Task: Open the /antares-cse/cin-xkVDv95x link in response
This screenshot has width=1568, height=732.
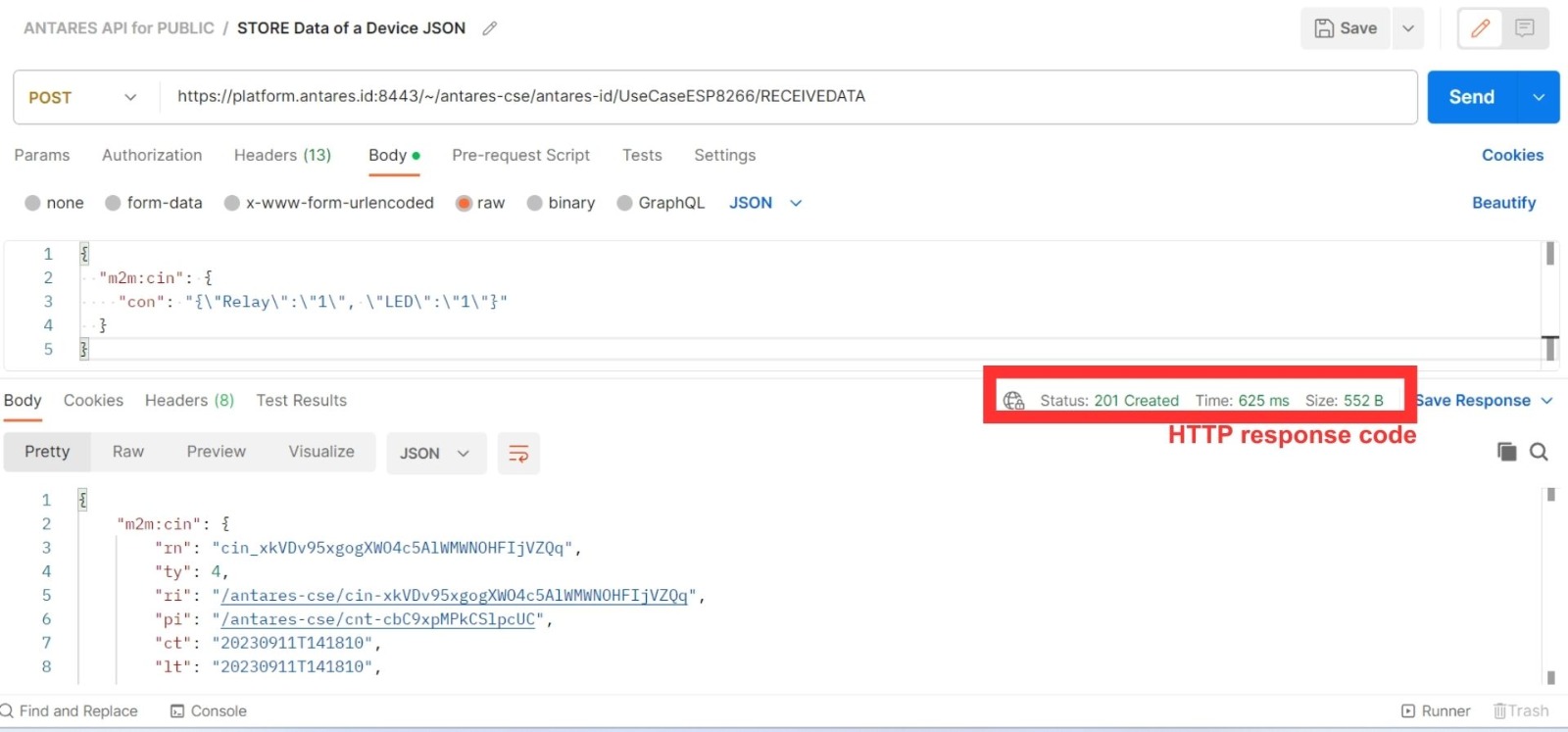Action: pos(455,595)
